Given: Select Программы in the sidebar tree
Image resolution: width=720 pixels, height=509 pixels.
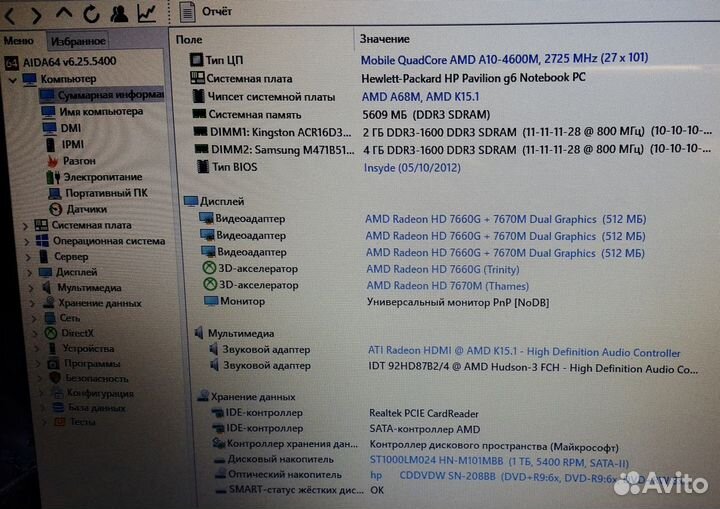Looking at the screenshot, I should (x=84, y=364).
